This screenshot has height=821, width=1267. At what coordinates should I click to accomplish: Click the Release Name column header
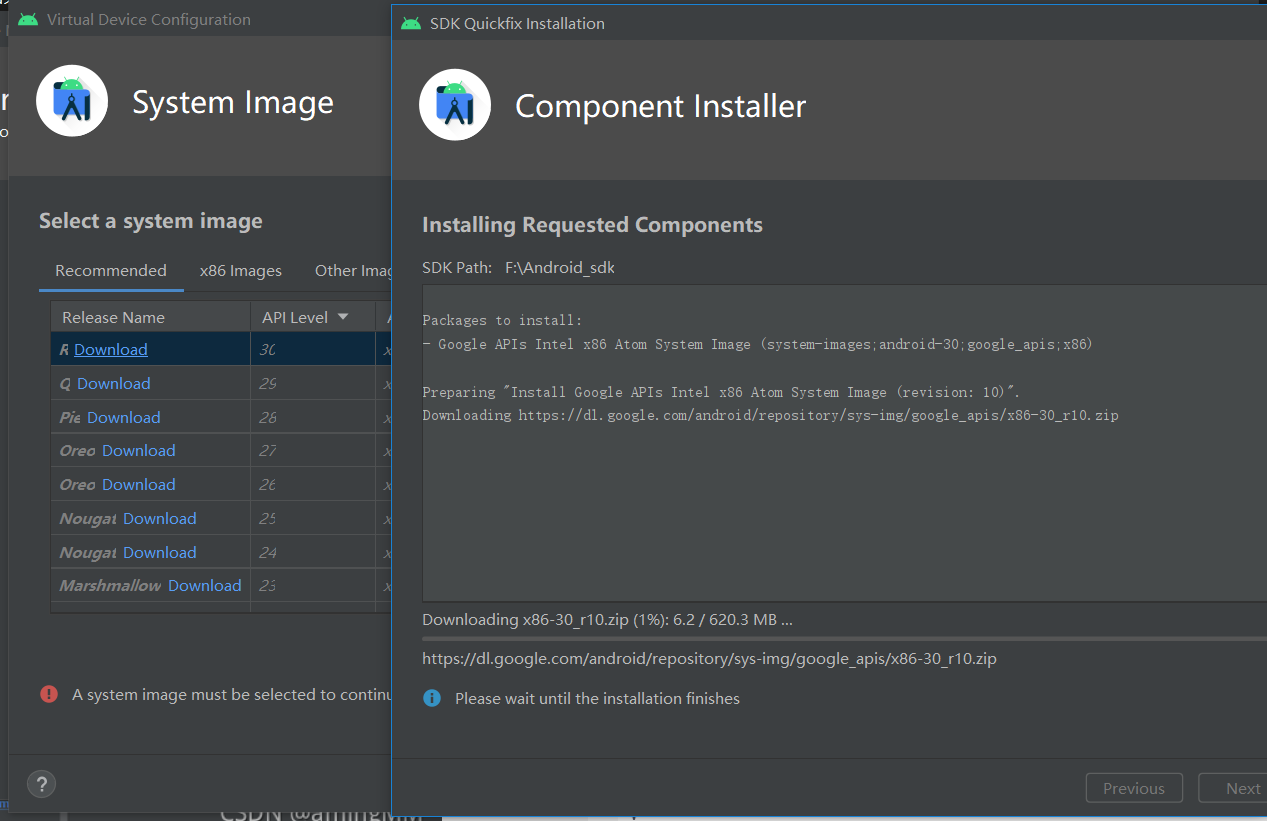(114, 317)
